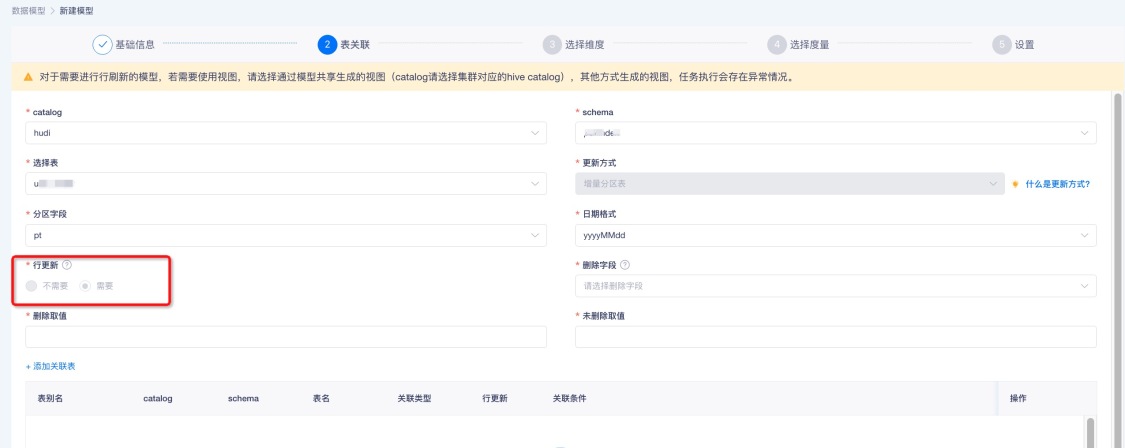Click 行更新 column header in table

point(495,398)
